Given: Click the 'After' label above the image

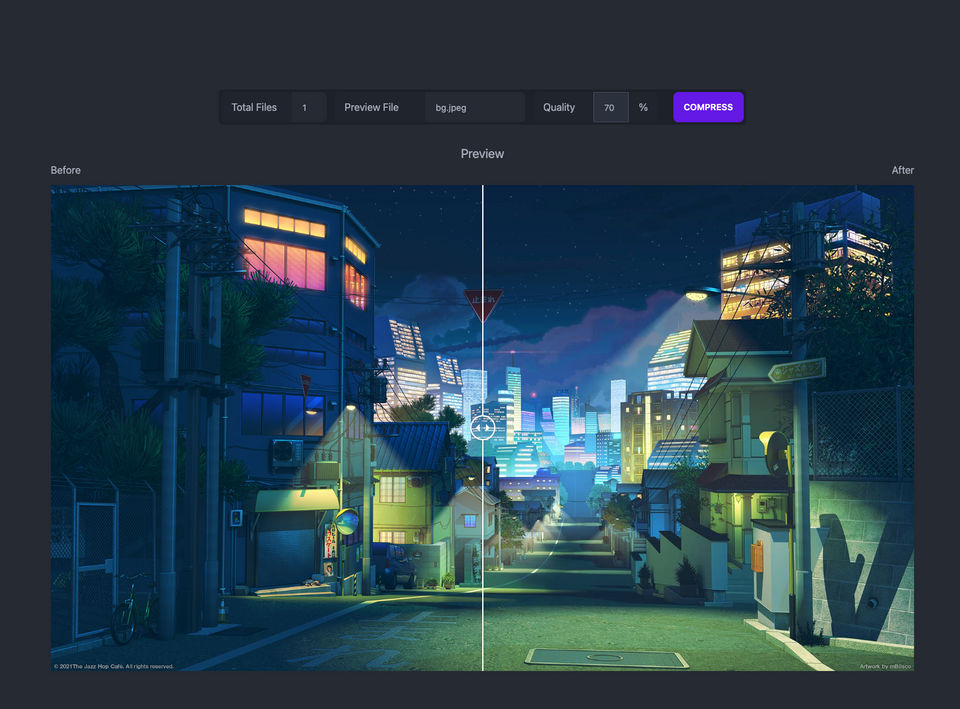Looking at the screenshot, I should tap(902, 170).
